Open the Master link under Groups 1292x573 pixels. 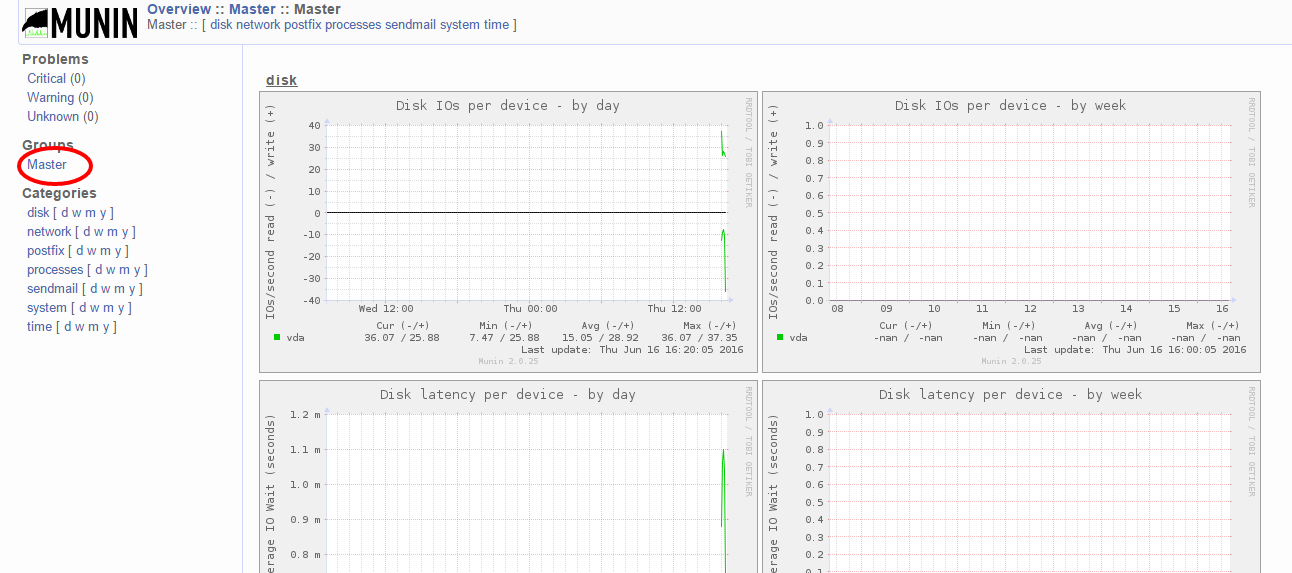coord(47,165)
